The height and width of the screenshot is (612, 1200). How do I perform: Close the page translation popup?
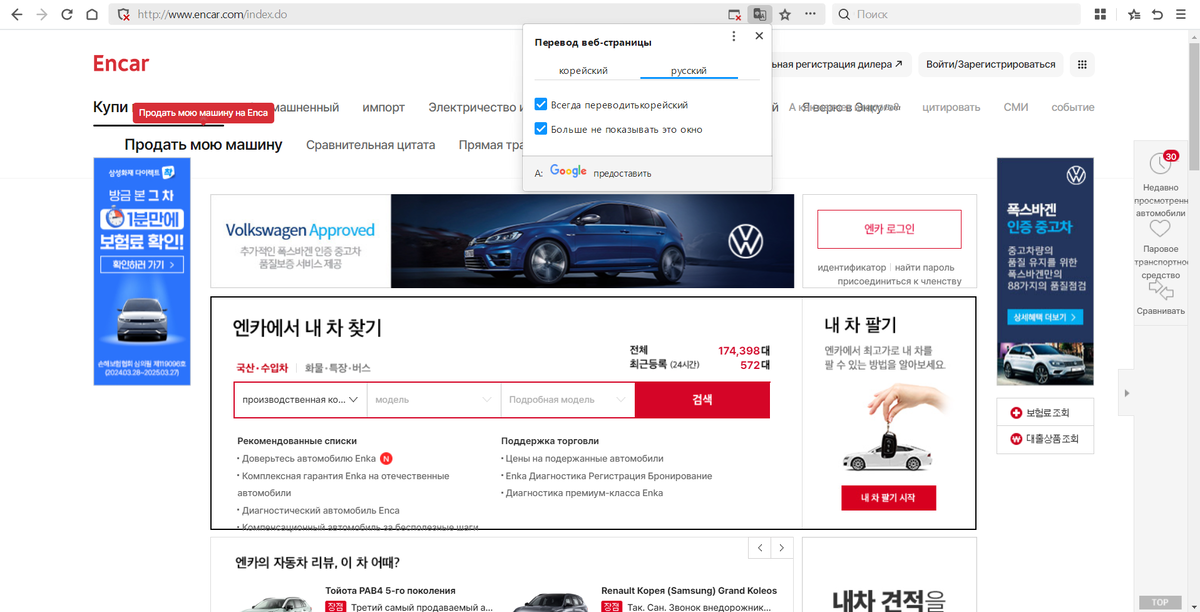[x=759, y=36]
